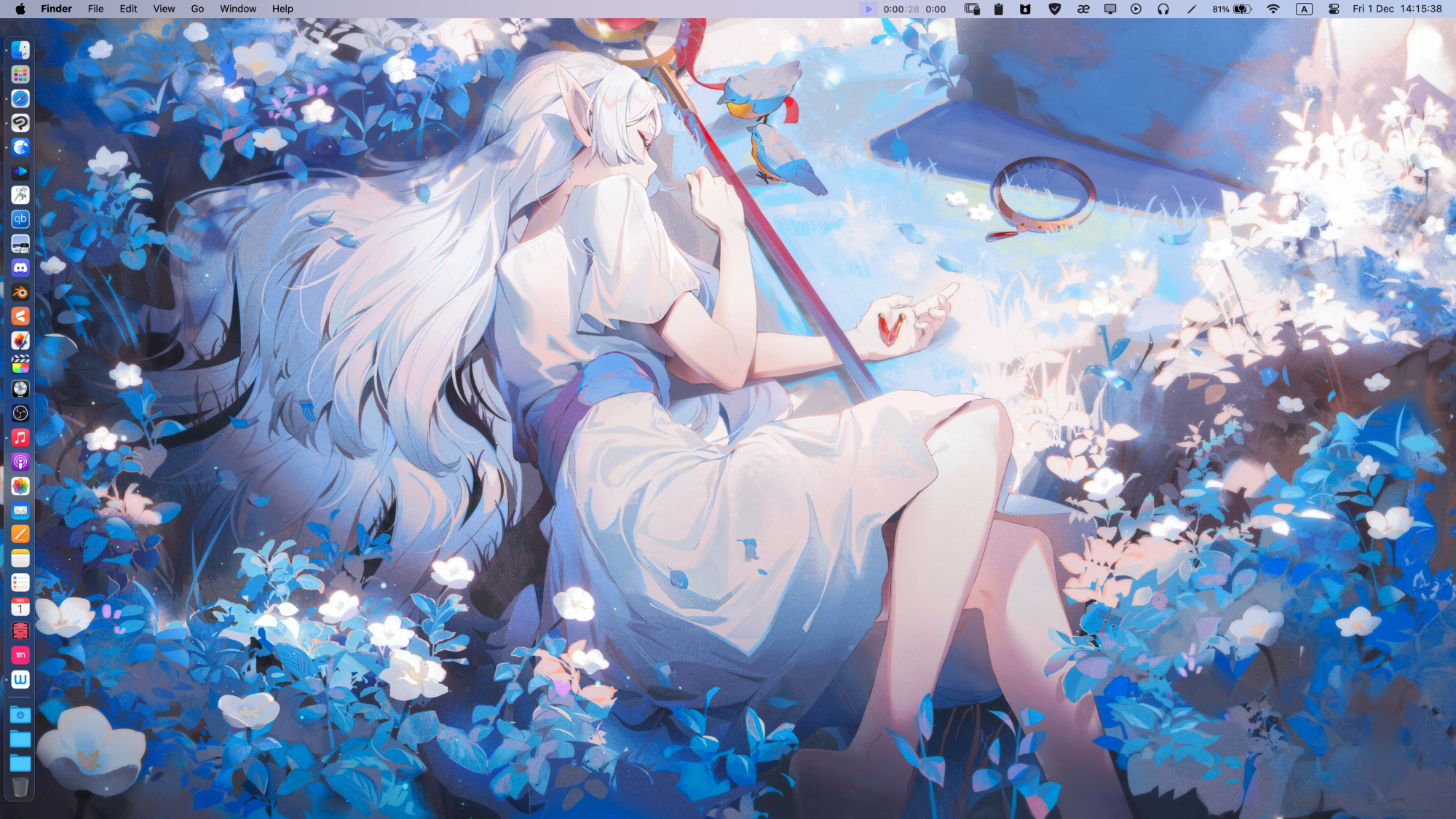Click the date and time clock
This screenshot has width=1456, height=819.
[x=1396, y=9]
